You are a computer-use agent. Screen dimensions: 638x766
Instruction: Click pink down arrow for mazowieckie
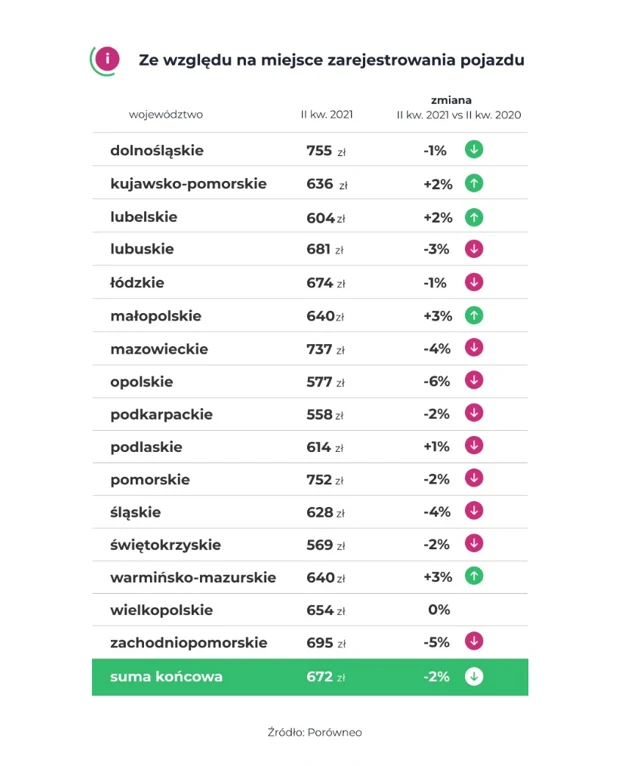click(474, 348)
